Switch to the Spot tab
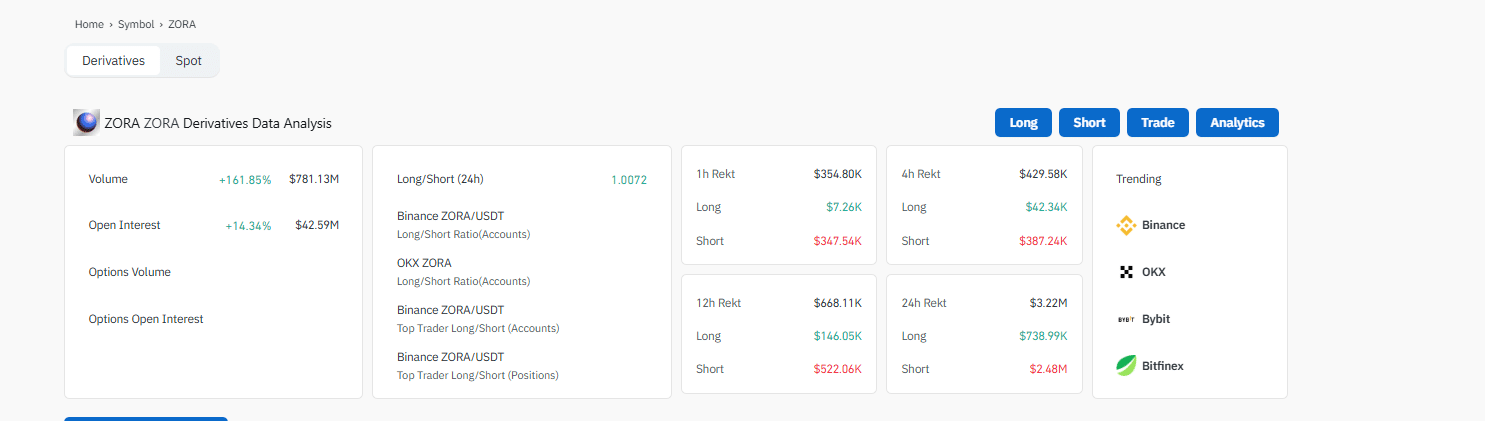 pos(189,61)
